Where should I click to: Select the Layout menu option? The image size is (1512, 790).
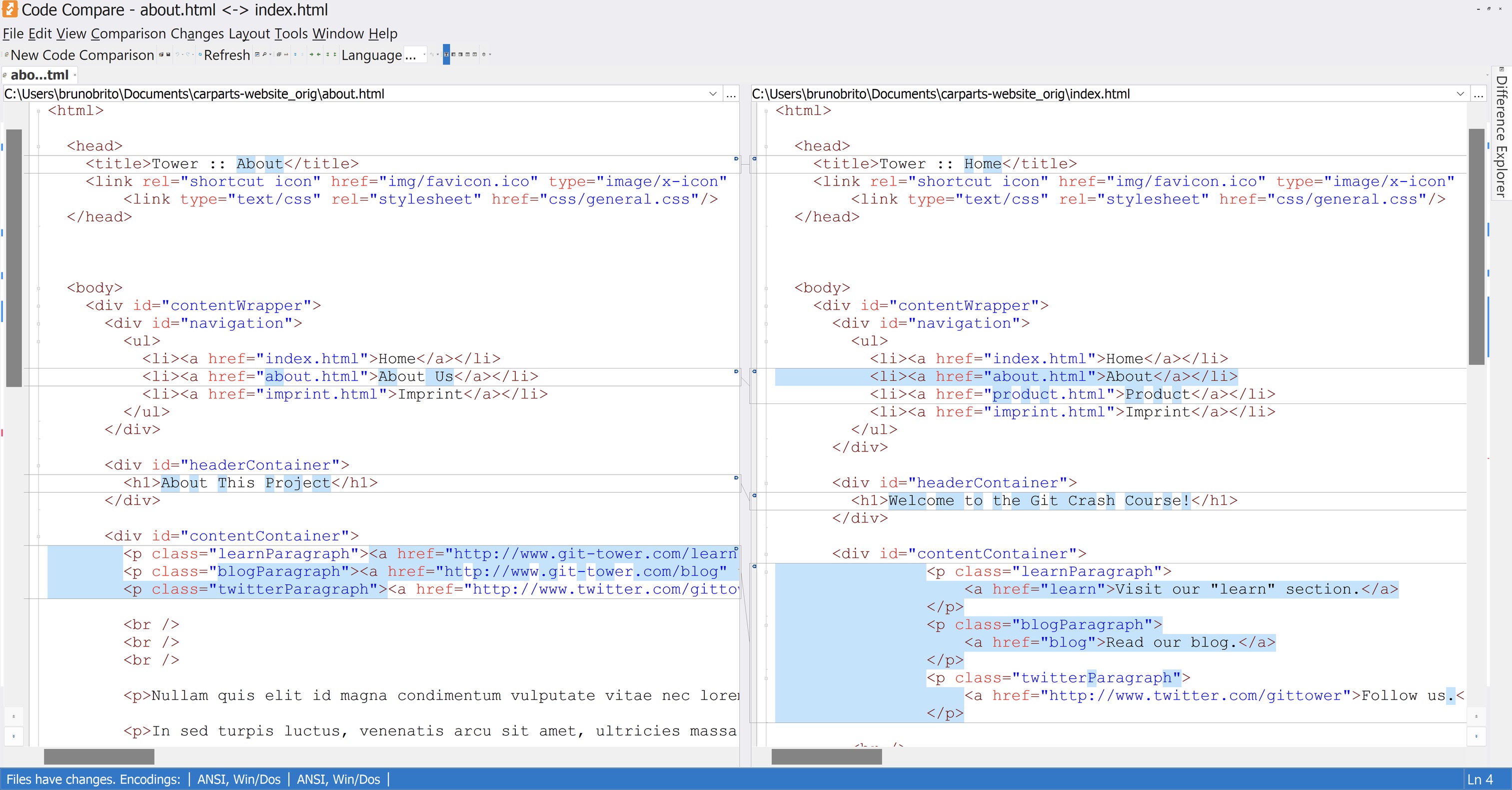[248, 33]
